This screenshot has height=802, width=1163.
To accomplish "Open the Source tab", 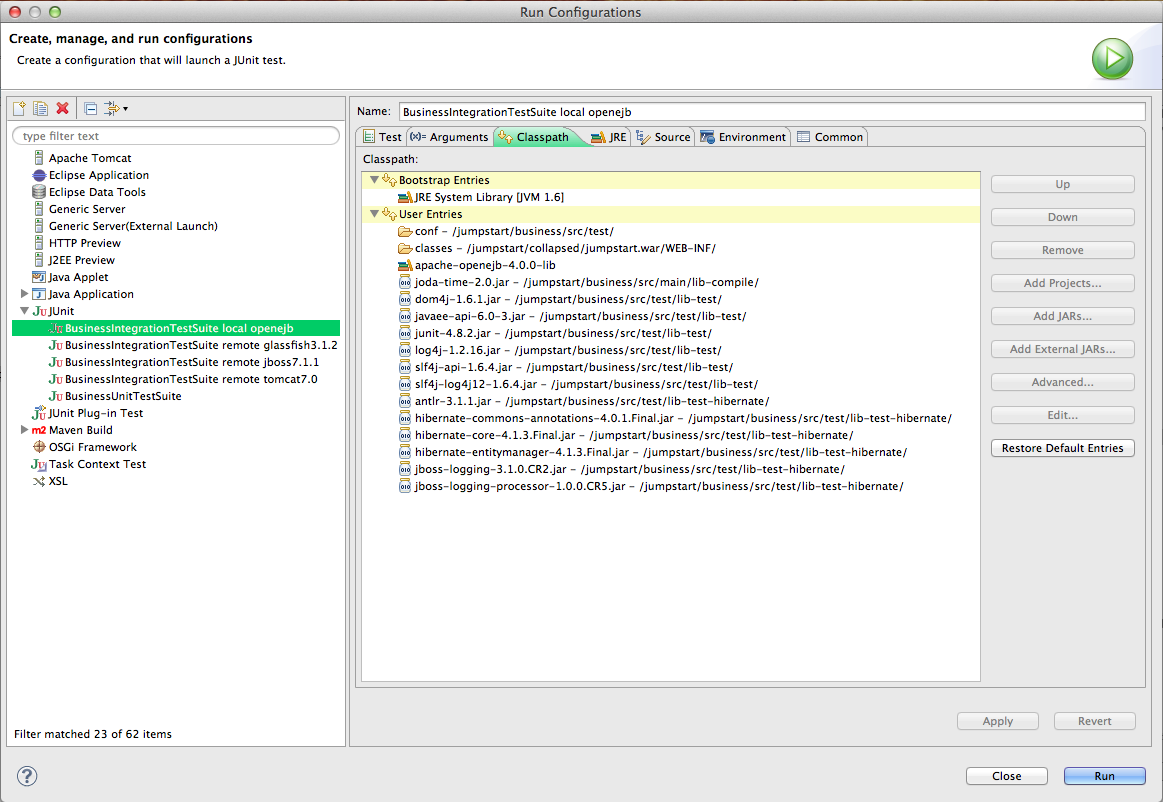I will click(x=663, y=137).
